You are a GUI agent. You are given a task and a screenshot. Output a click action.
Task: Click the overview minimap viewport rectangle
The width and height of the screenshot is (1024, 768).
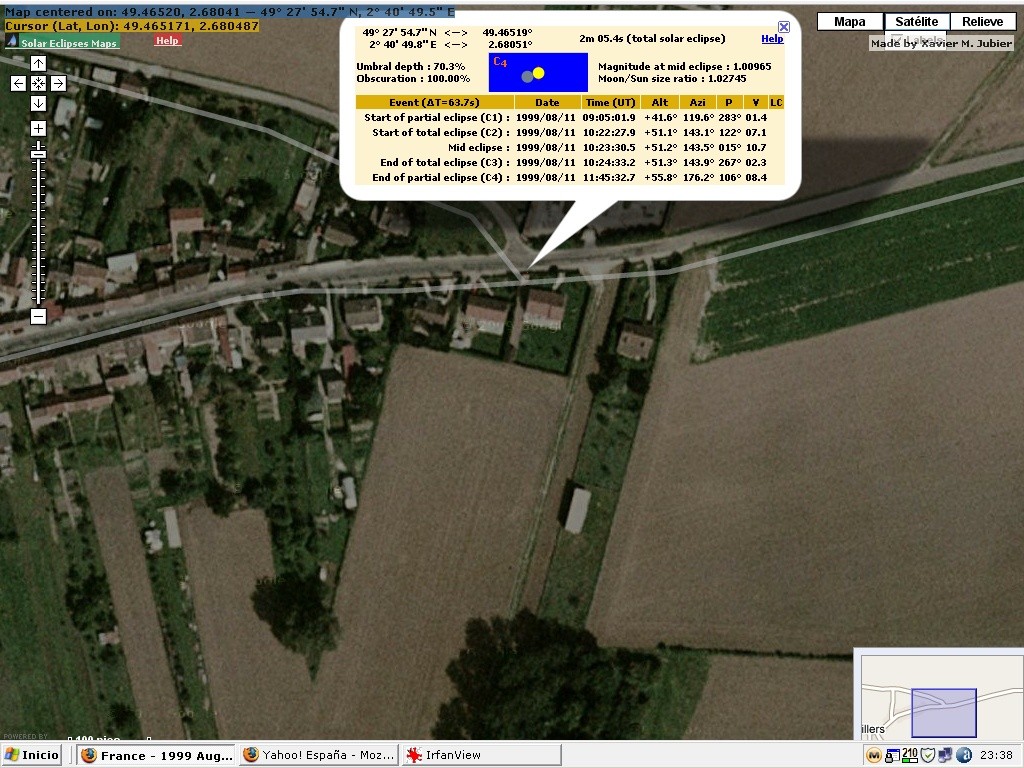click(x=944, y=712)
